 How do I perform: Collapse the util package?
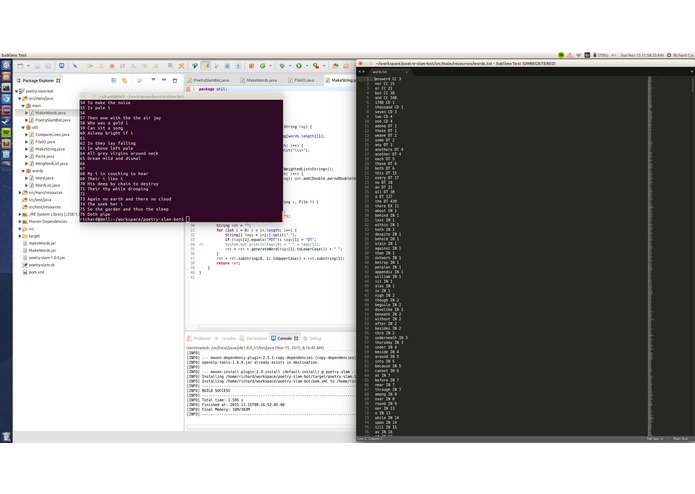click(23, 127)
